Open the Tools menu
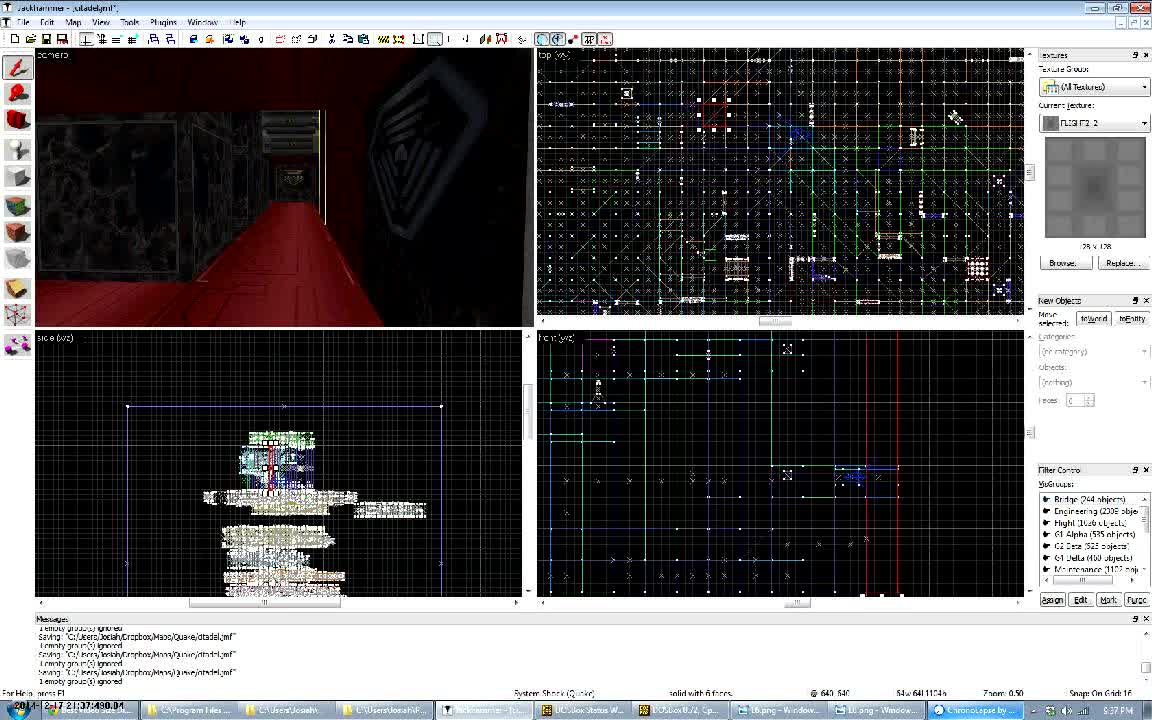1152x720 pixels. (129, 21)
